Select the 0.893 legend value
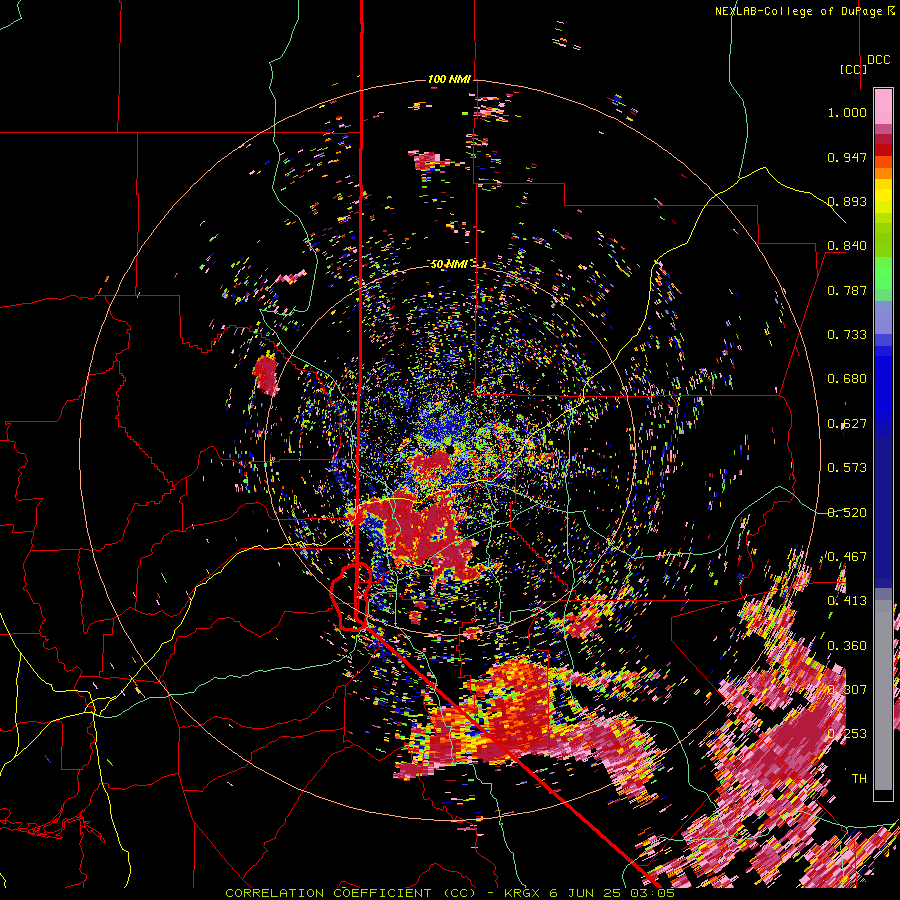Screen dimensions: 900x900 point(847,201)
